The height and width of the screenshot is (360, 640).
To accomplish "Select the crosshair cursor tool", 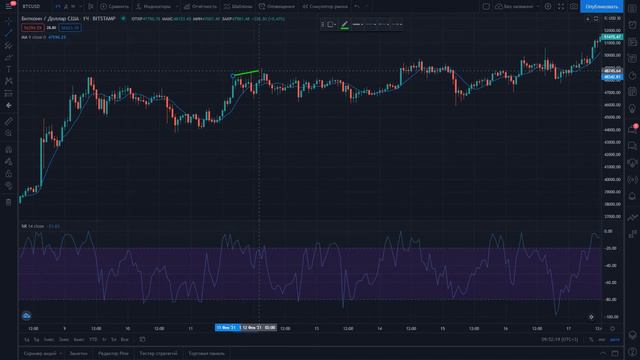I will coord(9,21).
